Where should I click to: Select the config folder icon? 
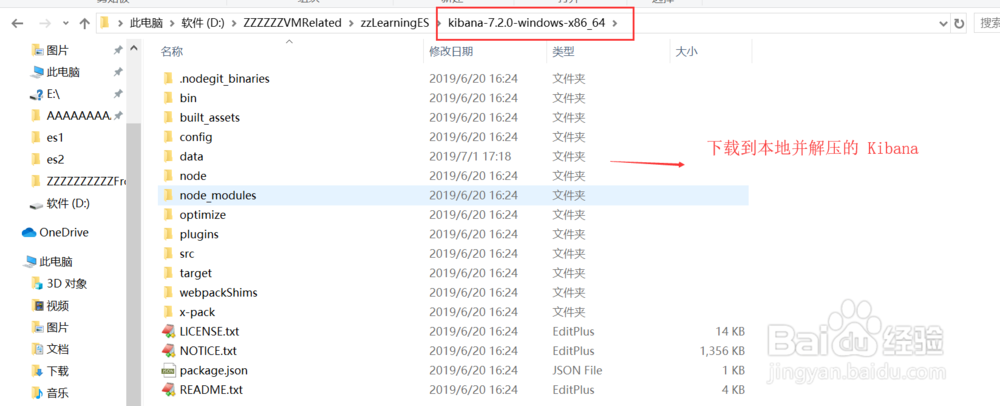tap(168, 136)
